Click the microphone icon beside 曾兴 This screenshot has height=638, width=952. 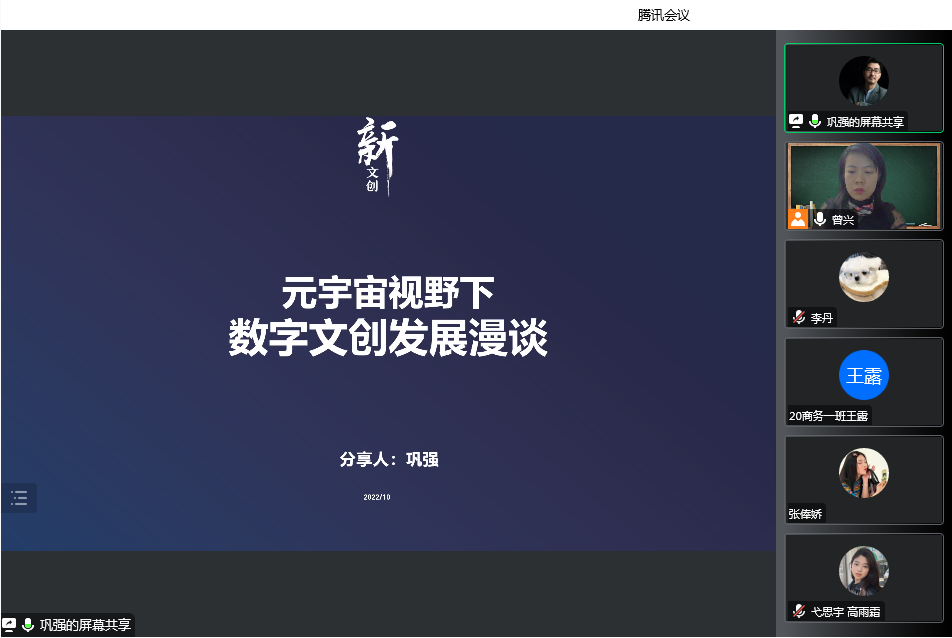(x=820, y=219)
